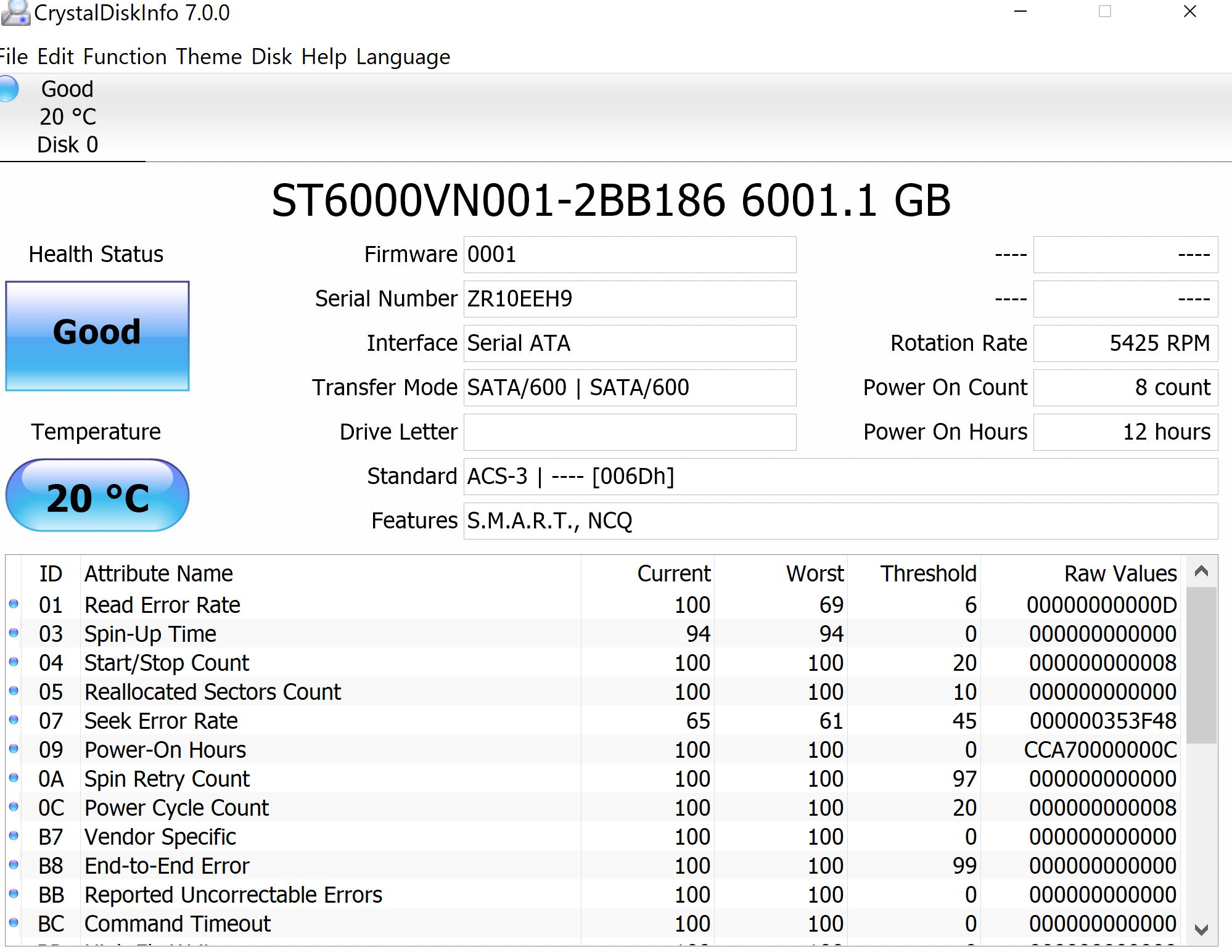Click status dot beside End-to-End Error
The height and width of the screenshot is (952, 1232).
(x=14, y=864)
